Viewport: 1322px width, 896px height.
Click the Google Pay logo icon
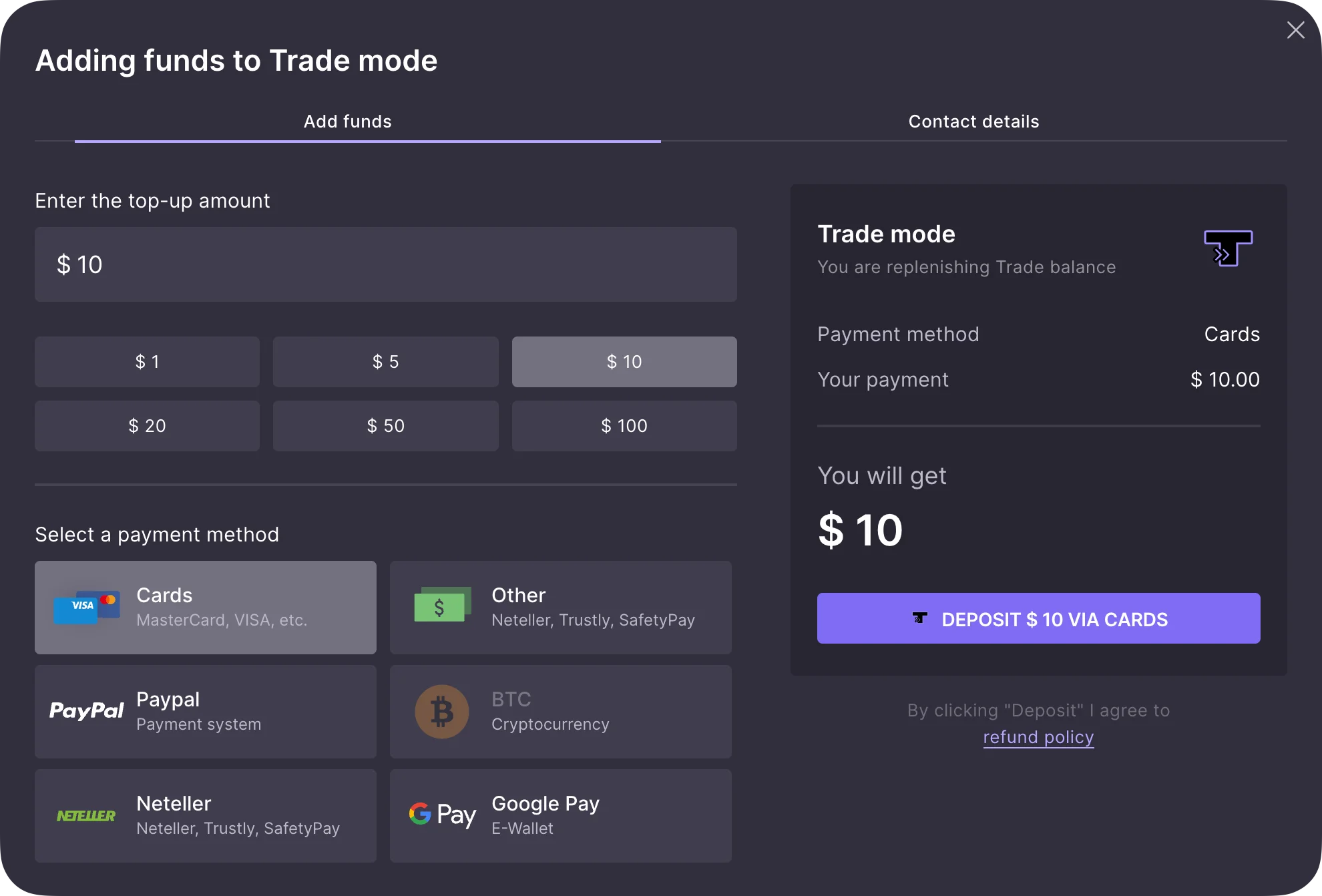click(442, 815)
